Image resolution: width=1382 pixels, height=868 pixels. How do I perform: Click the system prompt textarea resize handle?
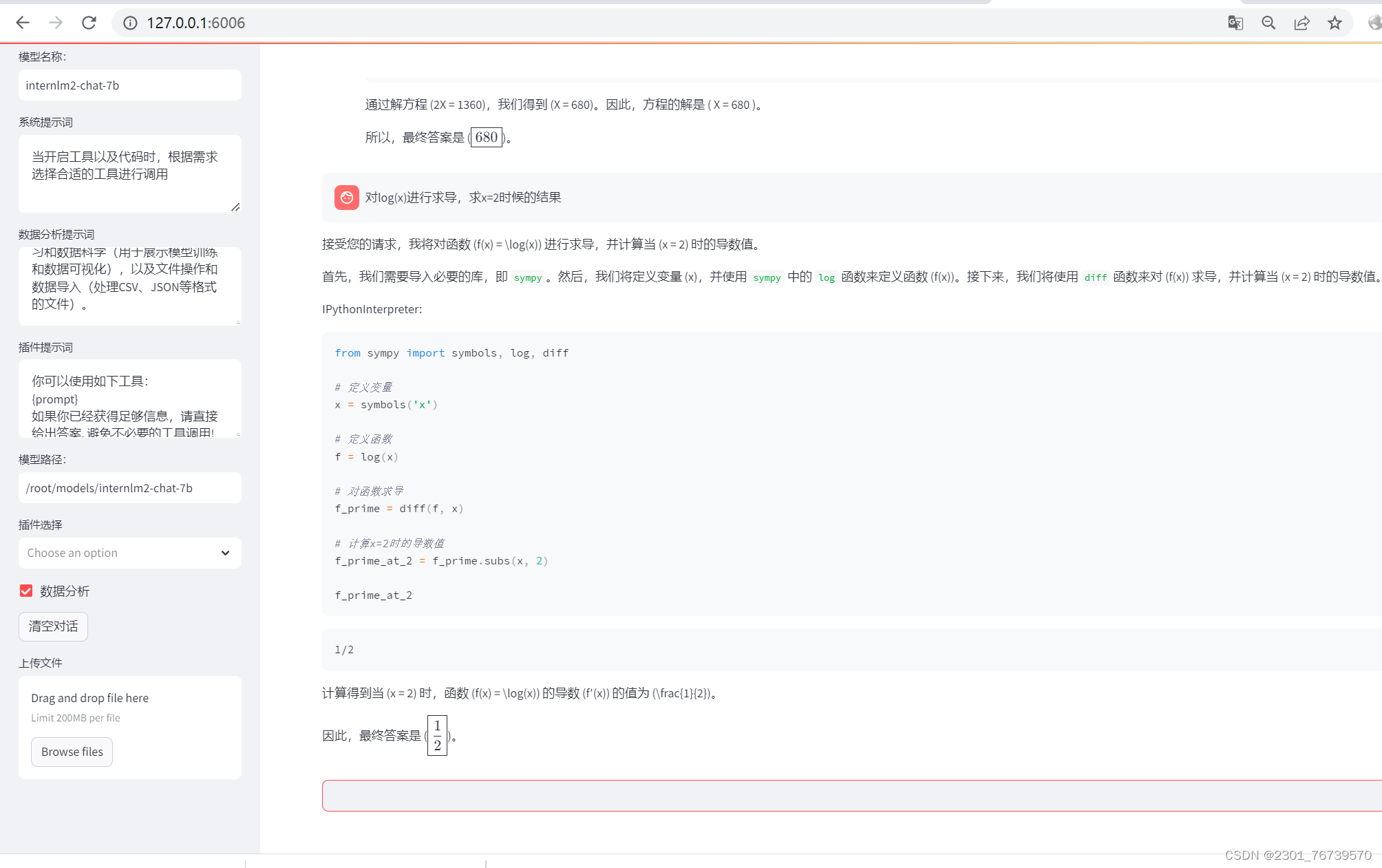(x=235, y=207)
